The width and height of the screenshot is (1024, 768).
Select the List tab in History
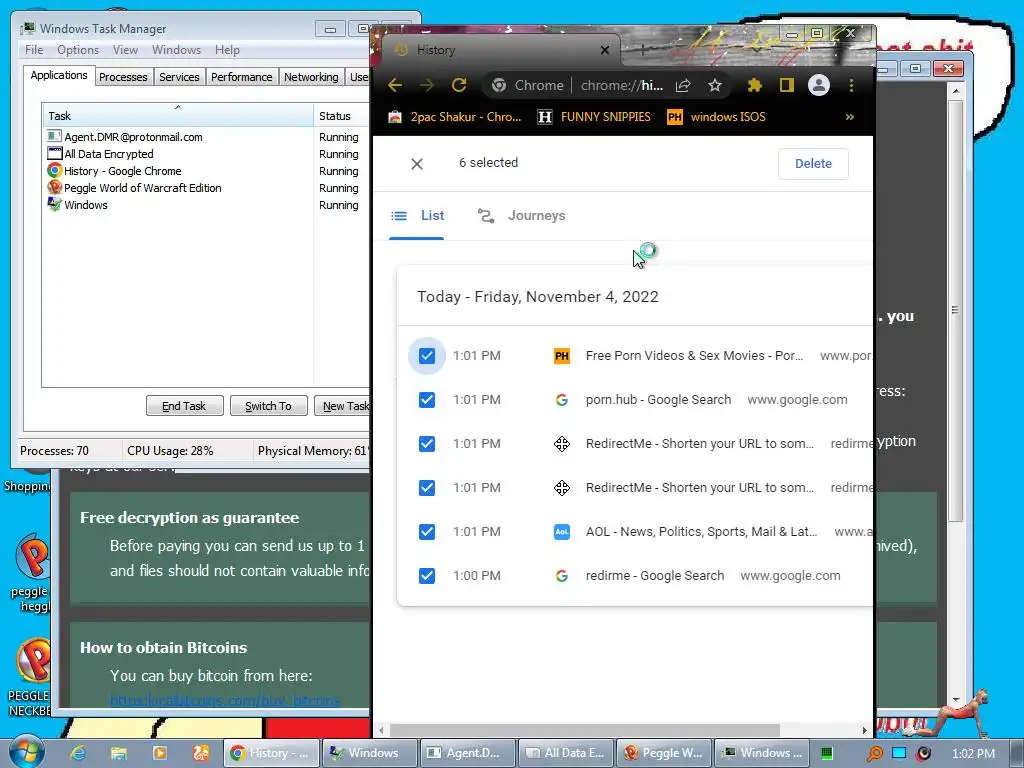417,216
